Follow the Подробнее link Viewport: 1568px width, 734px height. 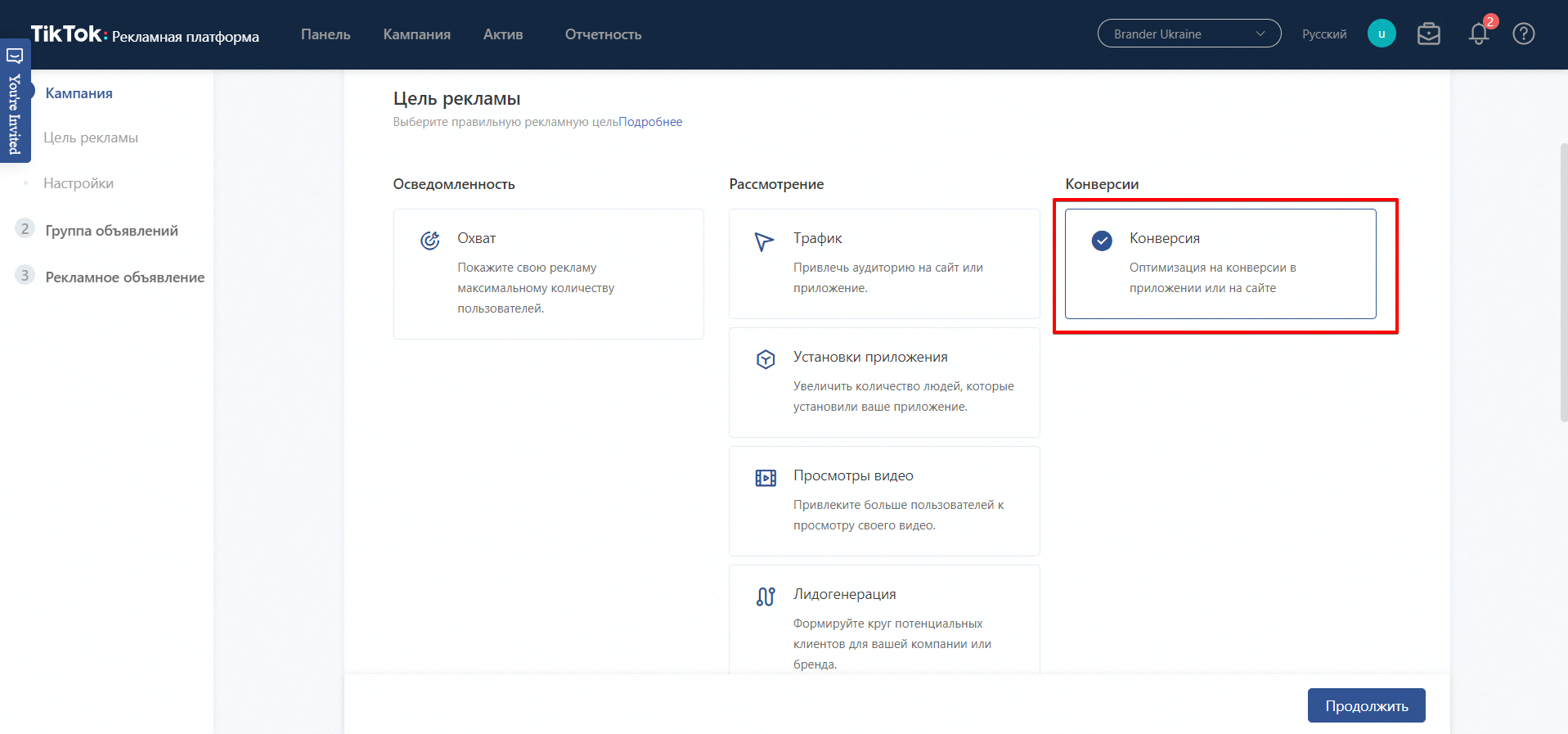click(x=650, y=122)
